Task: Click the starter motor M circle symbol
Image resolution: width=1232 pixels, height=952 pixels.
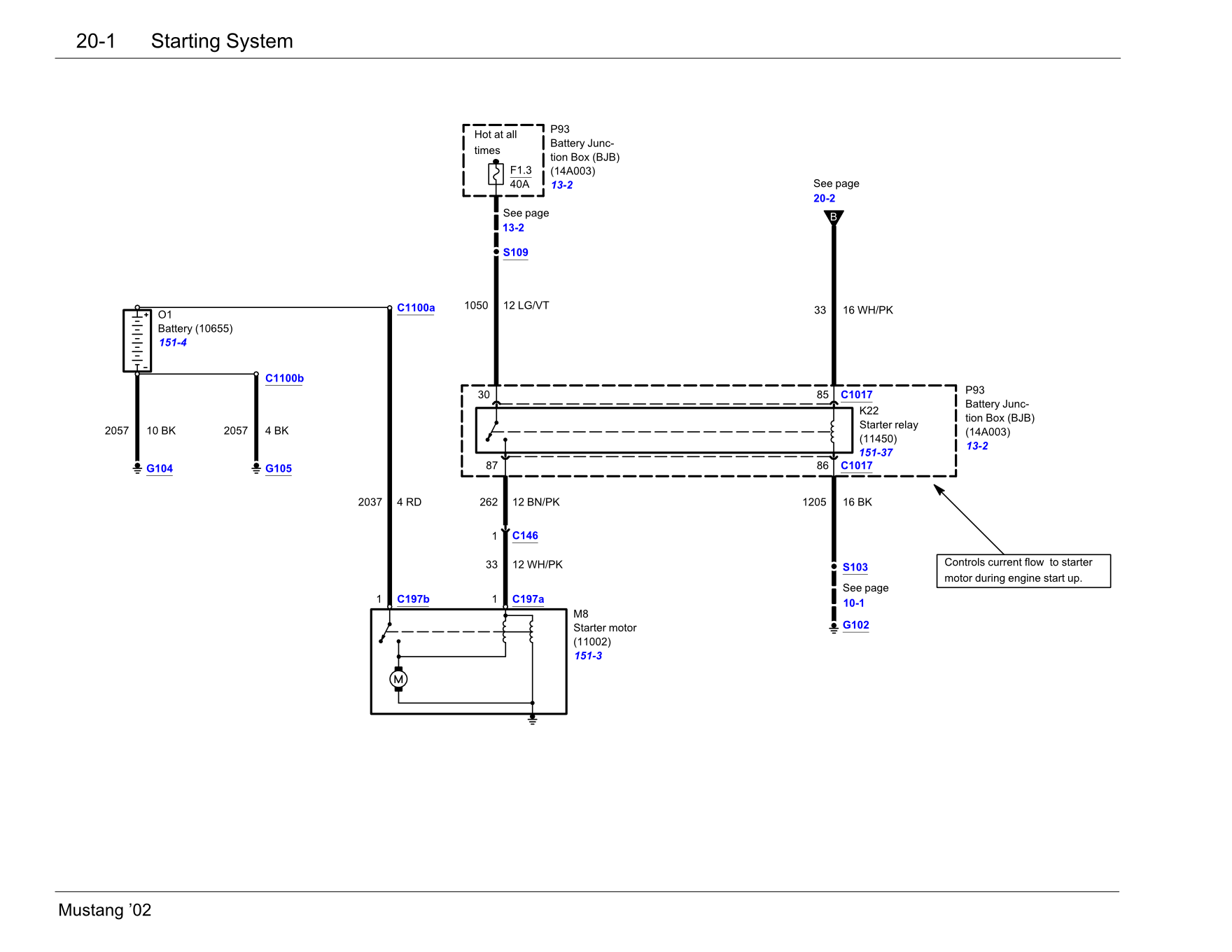Action: click(x=398, y=679)
